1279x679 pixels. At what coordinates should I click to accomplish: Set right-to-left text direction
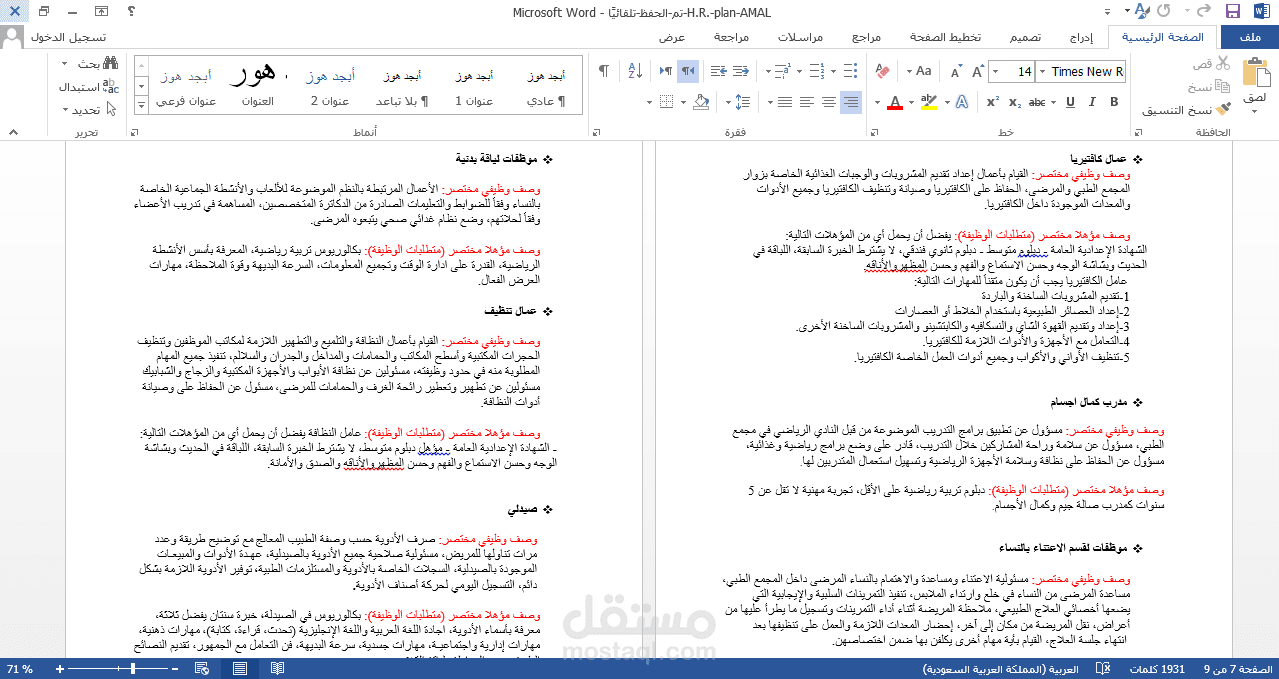pyautogui.click(x=687, y=72)
